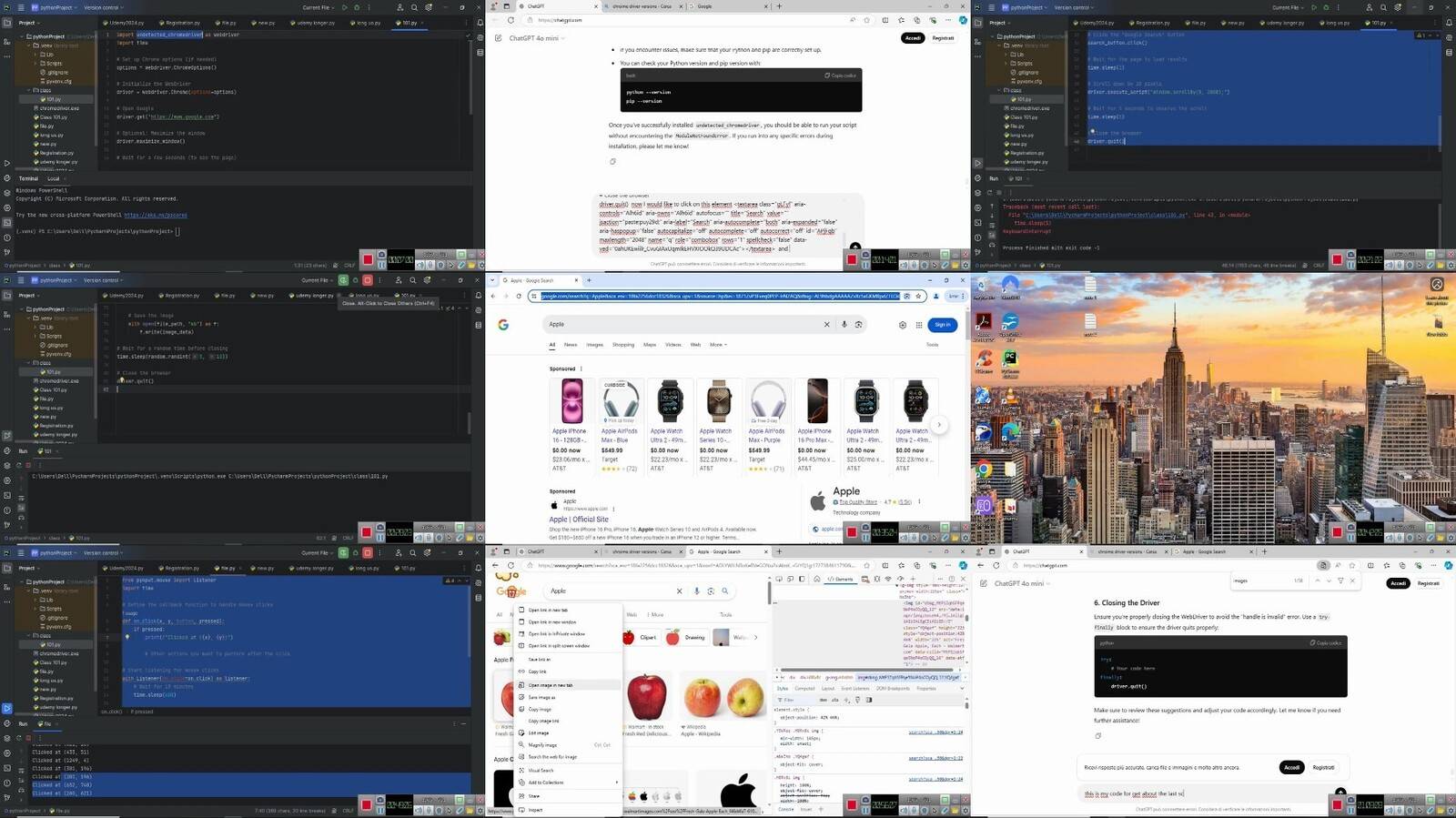Select the Drawing filter chip on Google Images
This screenshot has width=1456, height=818.
click(686, 637)
